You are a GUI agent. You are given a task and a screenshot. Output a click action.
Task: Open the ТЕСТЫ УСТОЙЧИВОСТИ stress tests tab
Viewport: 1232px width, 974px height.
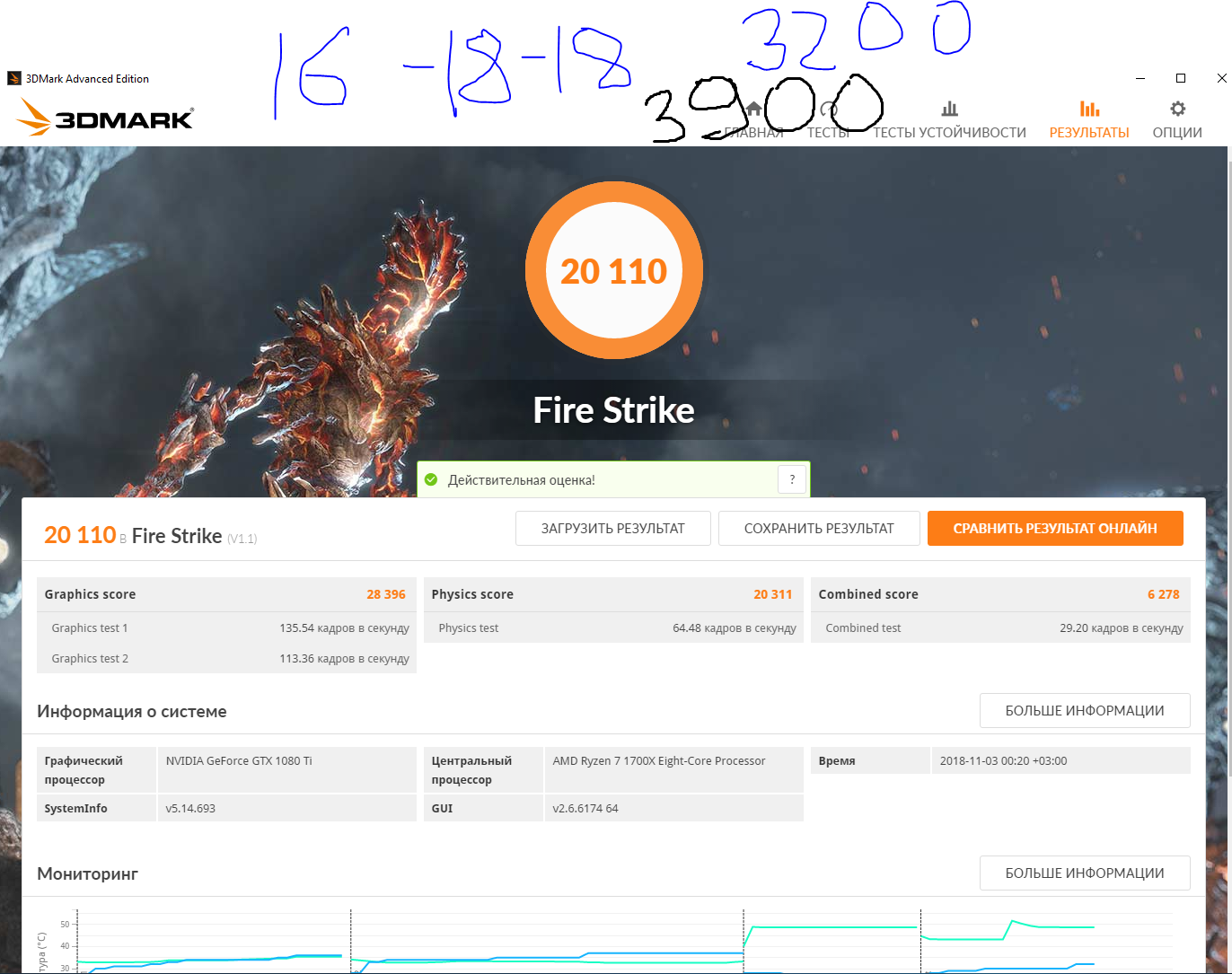tap(949, 120)
